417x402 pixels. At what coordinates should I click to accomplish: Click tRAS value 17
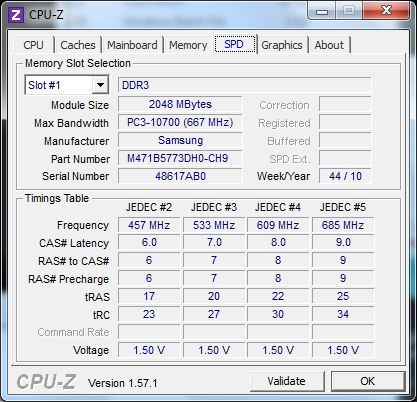pos(149,296)
